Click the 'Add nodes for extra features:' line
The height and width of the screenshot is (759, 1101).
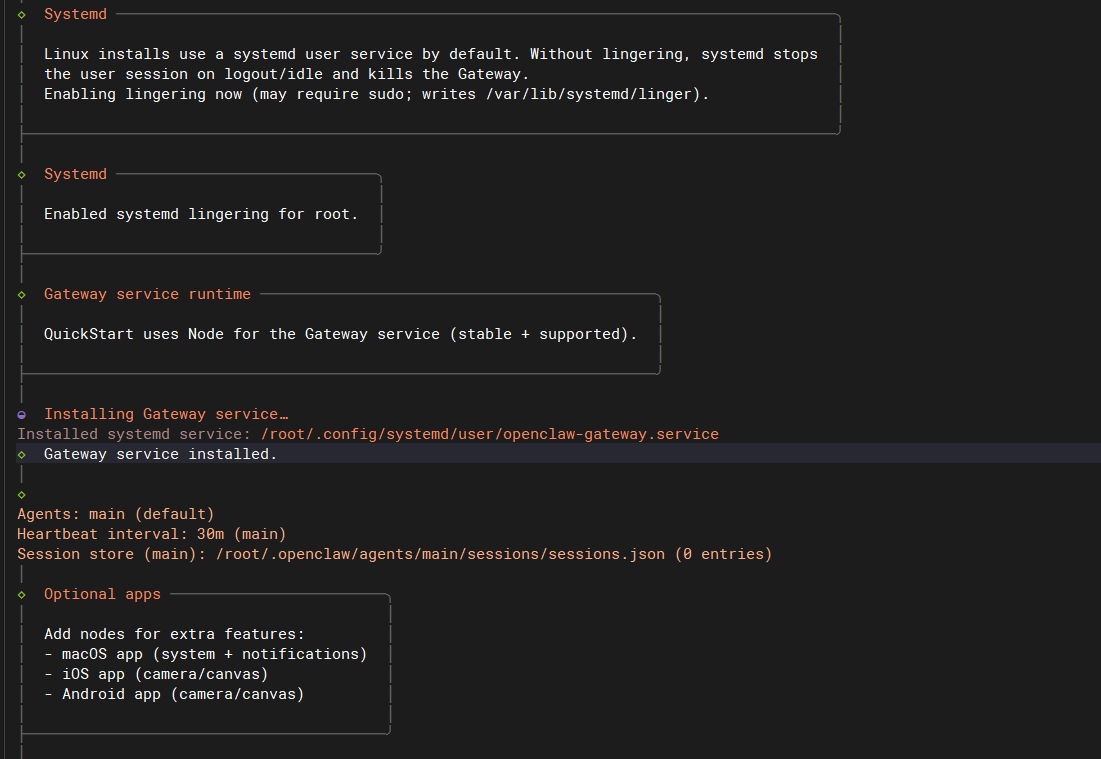[174, 634]
